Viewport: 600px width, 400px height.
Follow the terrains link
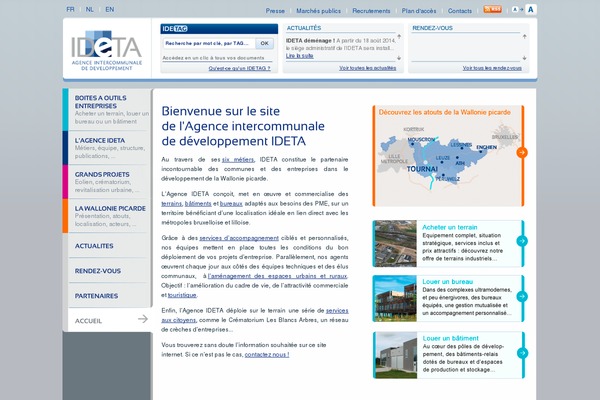tap(171, 204)
